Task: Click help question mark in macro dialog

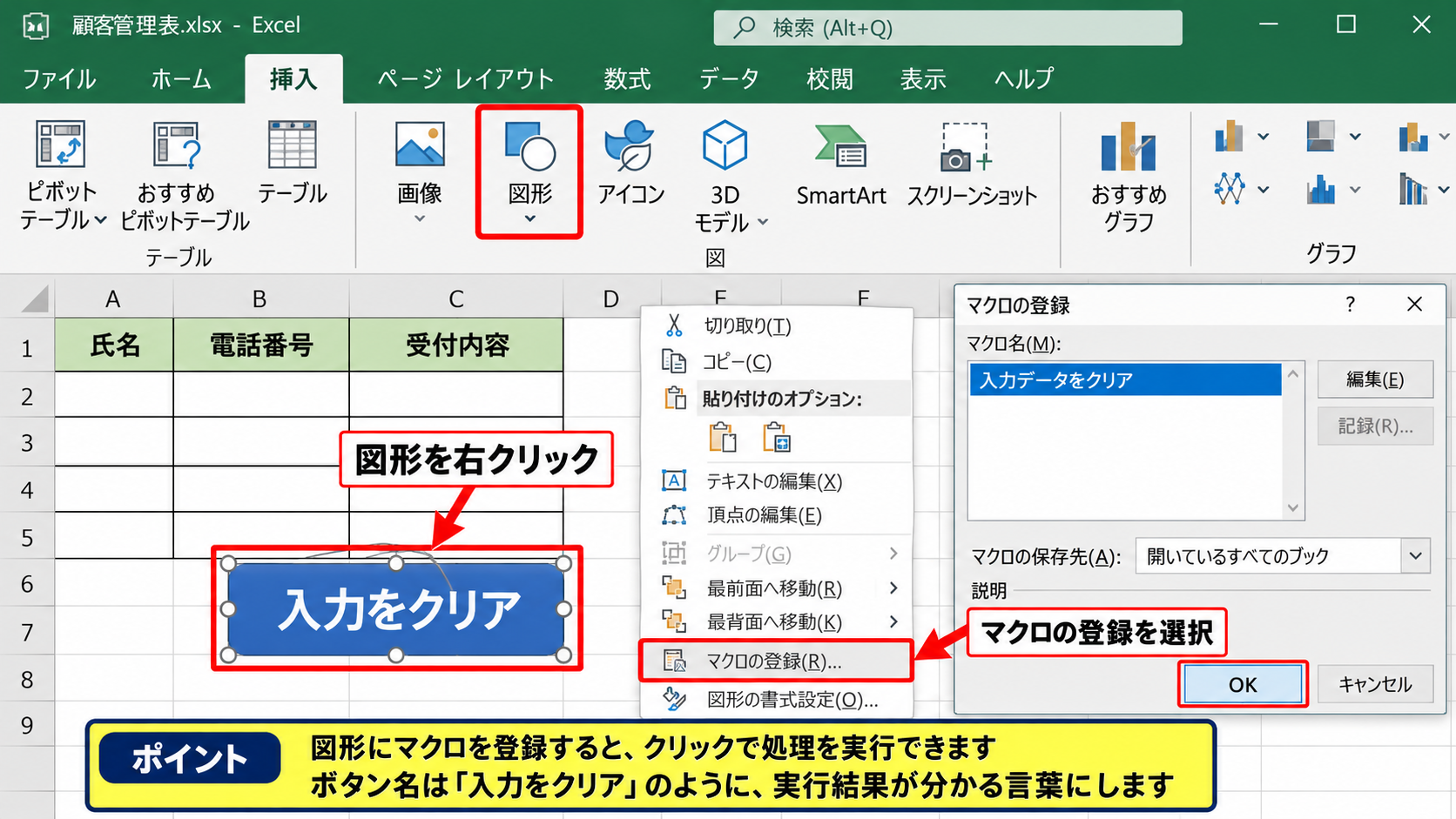Action: (1350, 305)
